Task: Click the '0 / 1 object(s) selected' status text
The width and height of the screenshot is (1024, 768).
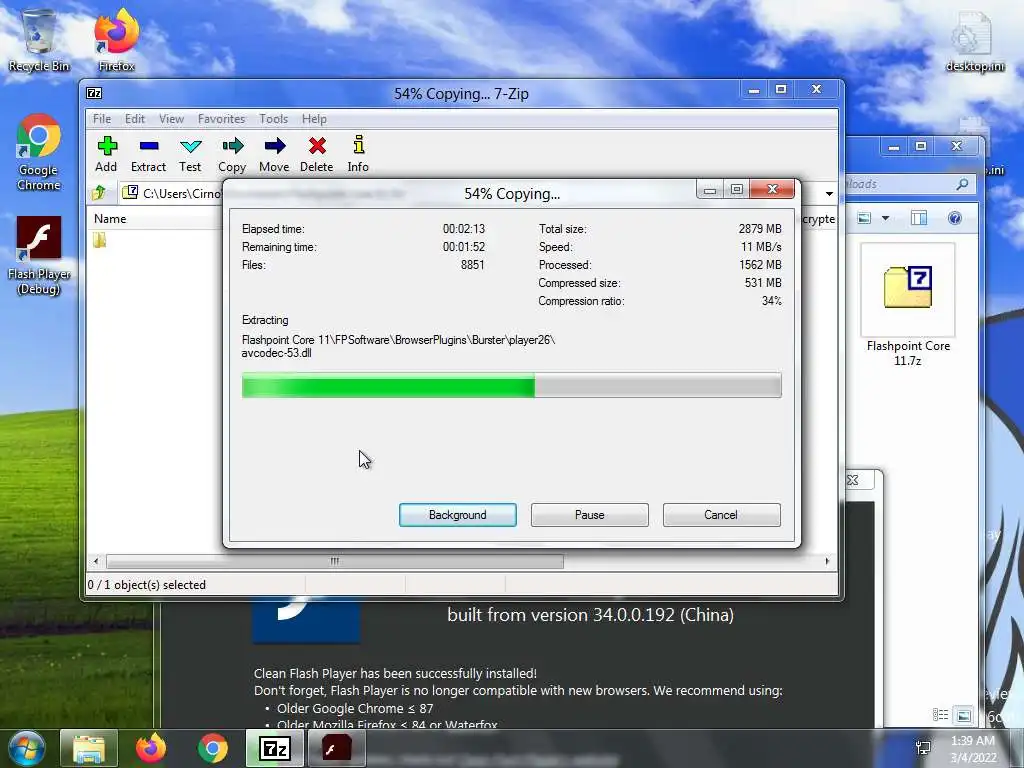Action: point(147,584)
